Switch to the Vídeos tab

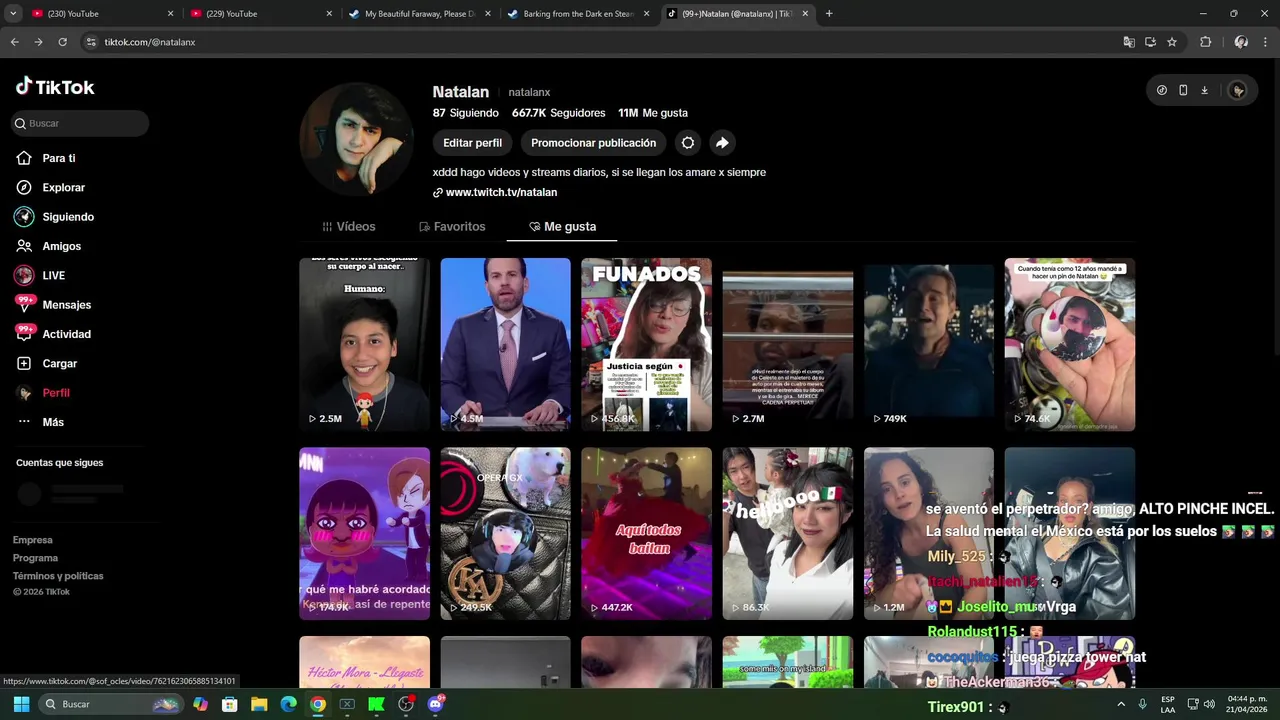(349, 227)
